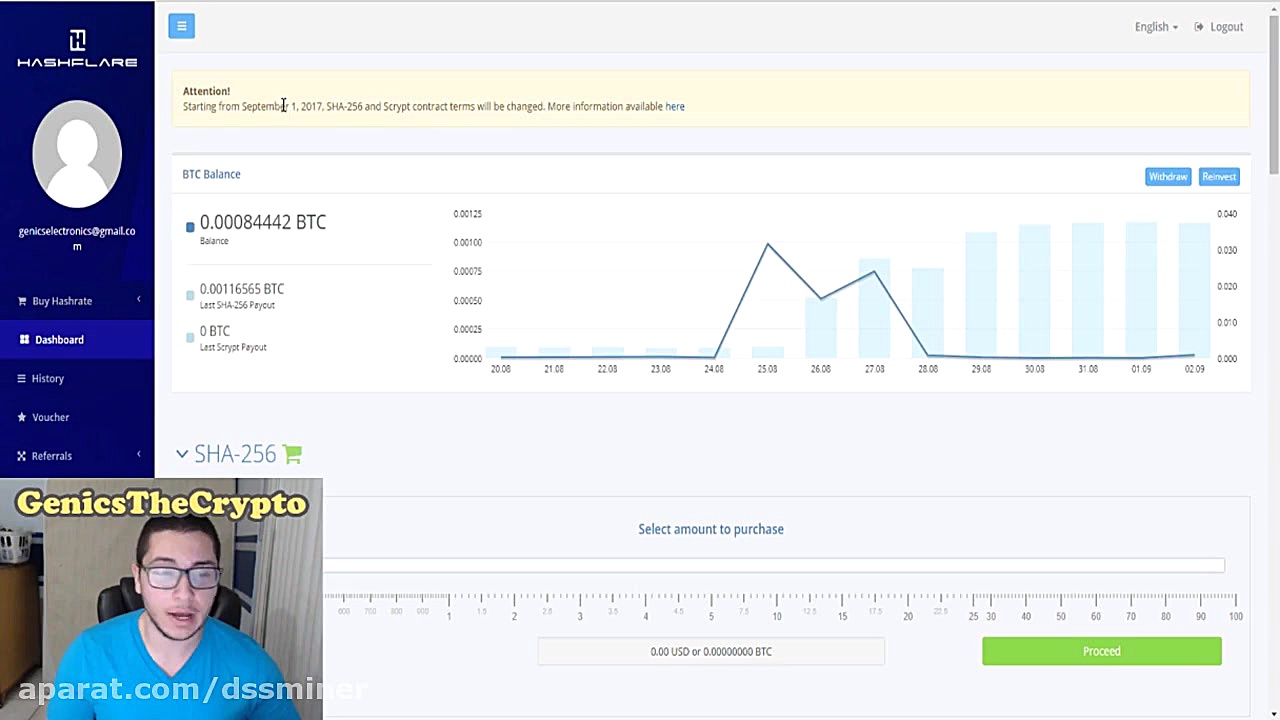The width and height of the screenshot is (1280, 720).
Task: Click the green Proceed button
Action: [x=1102, y=651]
